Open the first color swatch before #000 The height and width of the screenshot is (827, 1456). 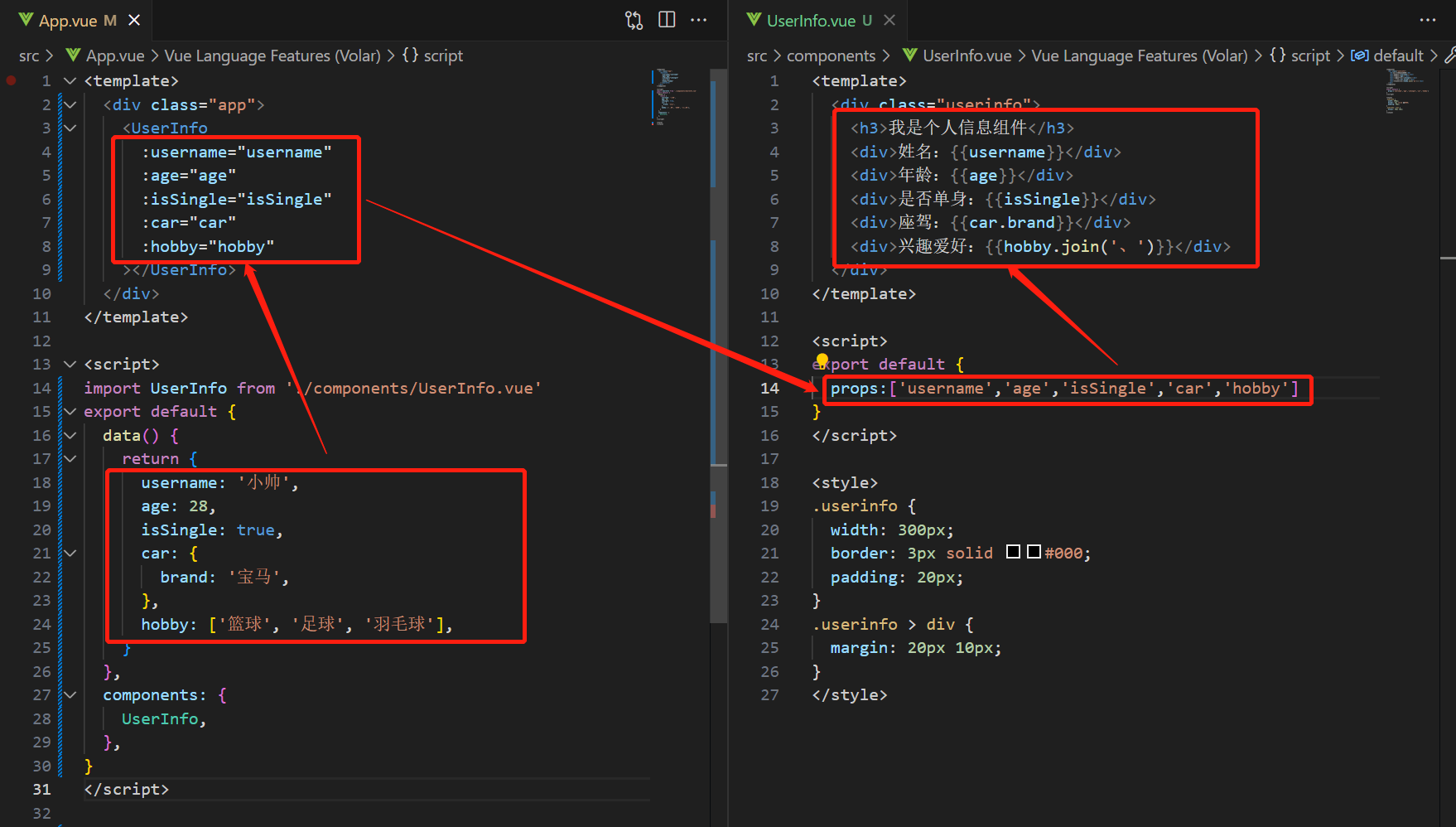point(1013,552)
